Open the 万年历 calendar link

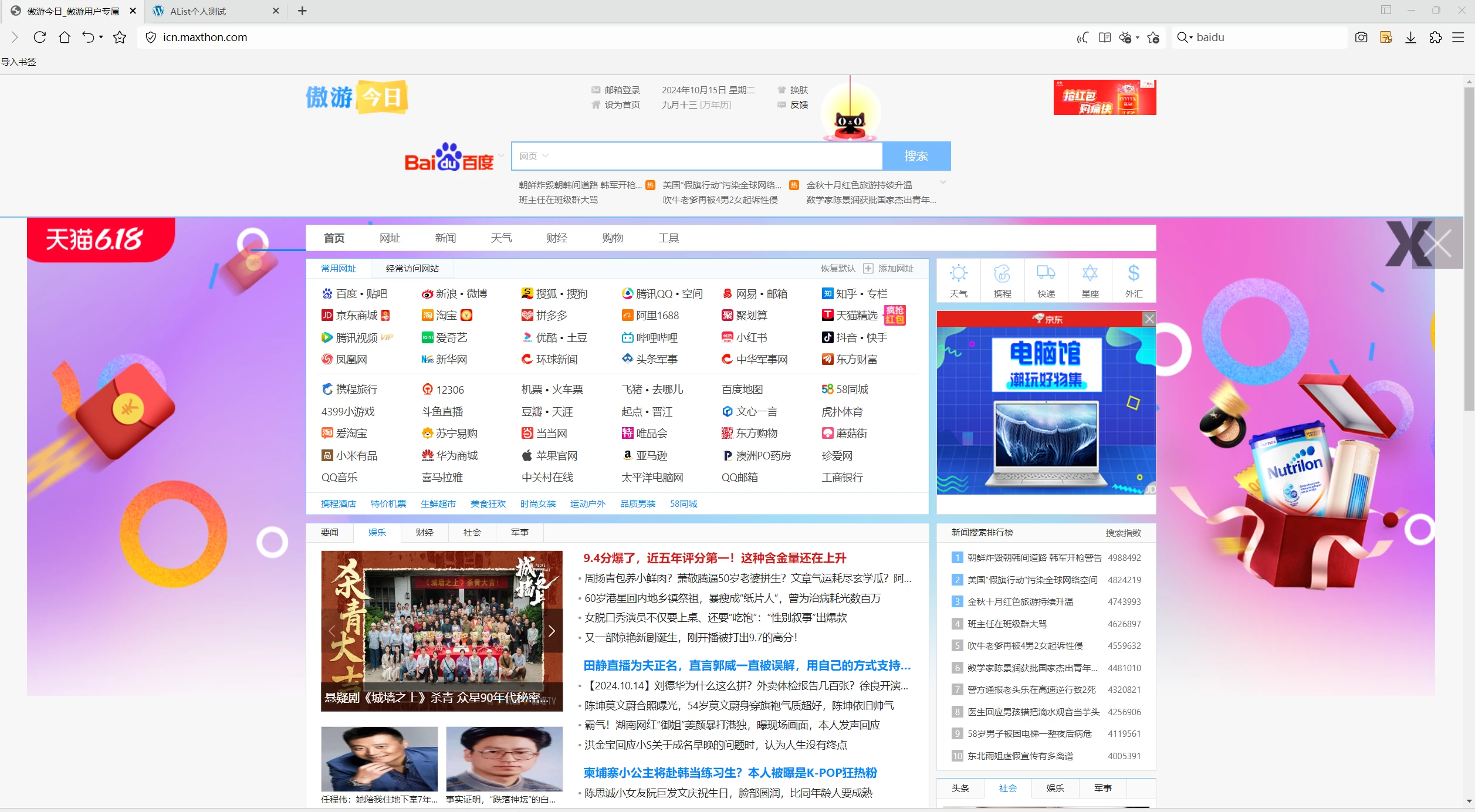[715, 104]
